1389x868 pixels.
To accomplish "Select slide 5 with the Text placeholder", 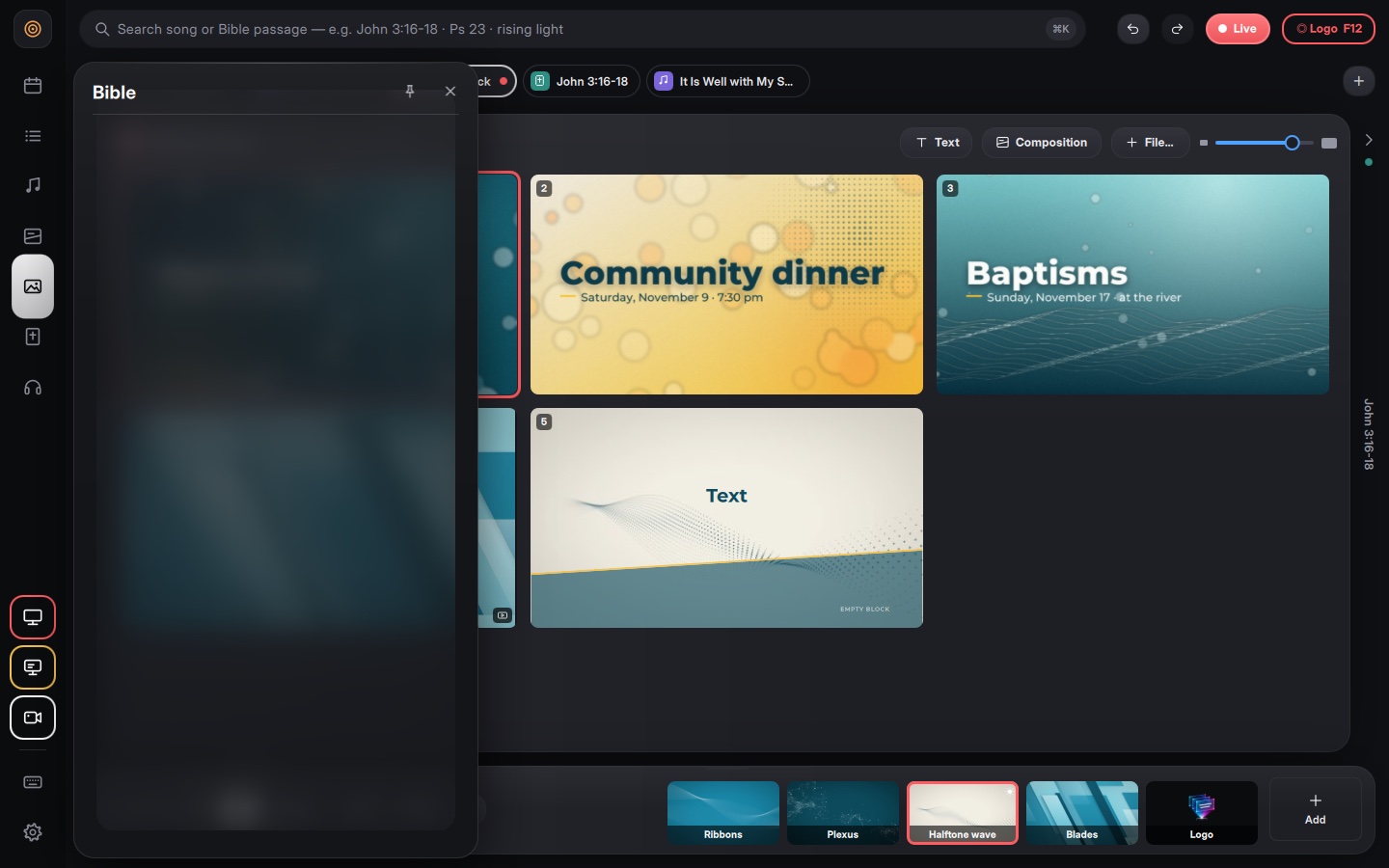I will [x=726, y=518].
